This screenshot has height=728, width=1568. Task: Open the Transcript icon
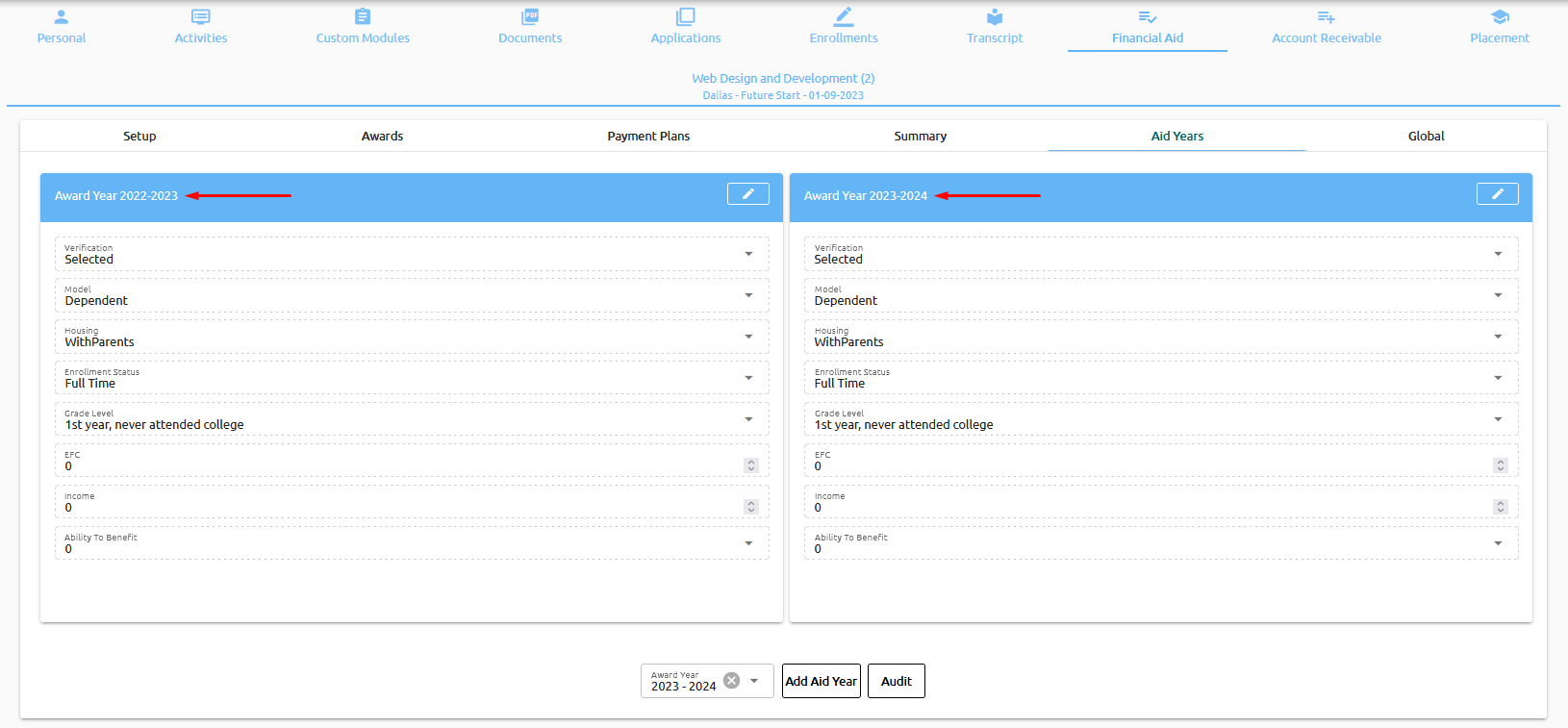[x=995, y=17]
